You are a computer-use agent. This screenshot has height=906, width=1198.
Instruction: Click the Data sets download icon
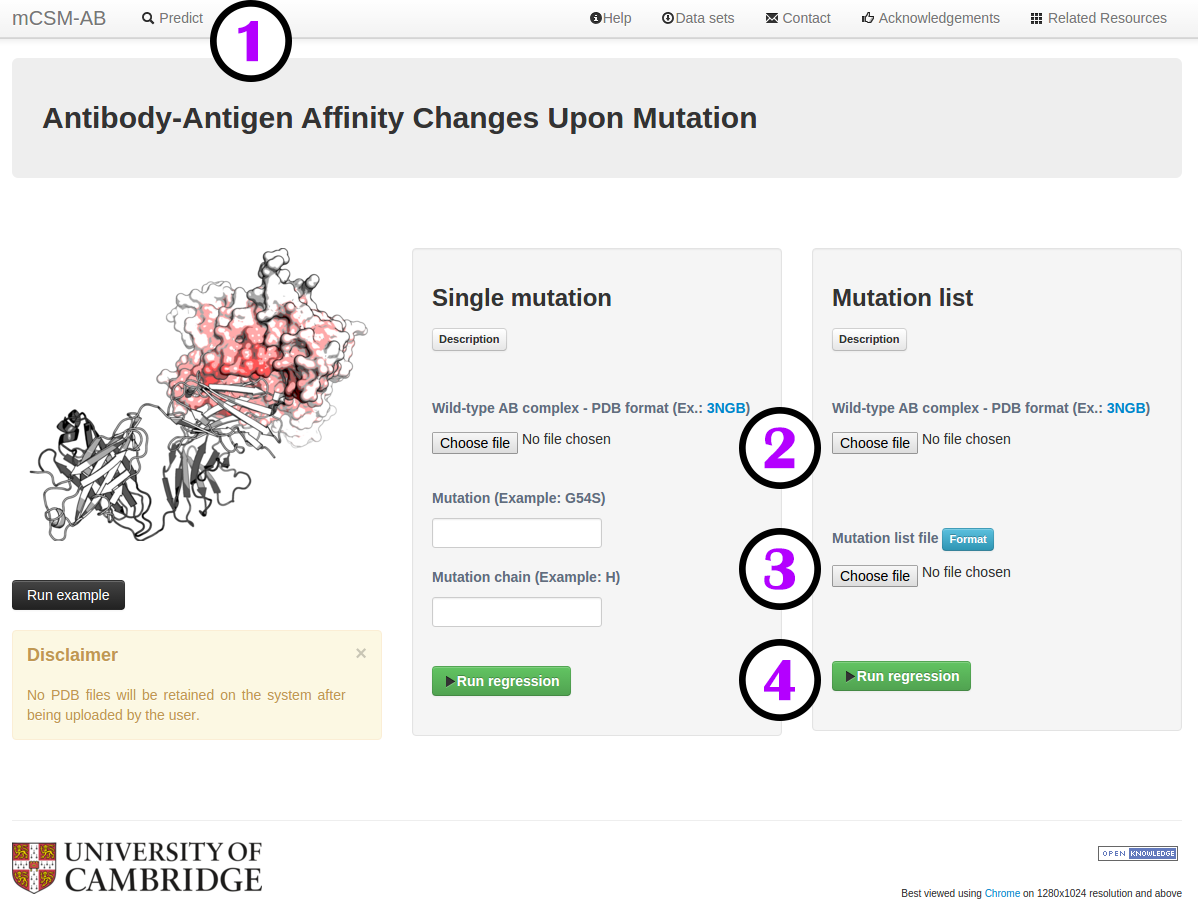(668, 18)
